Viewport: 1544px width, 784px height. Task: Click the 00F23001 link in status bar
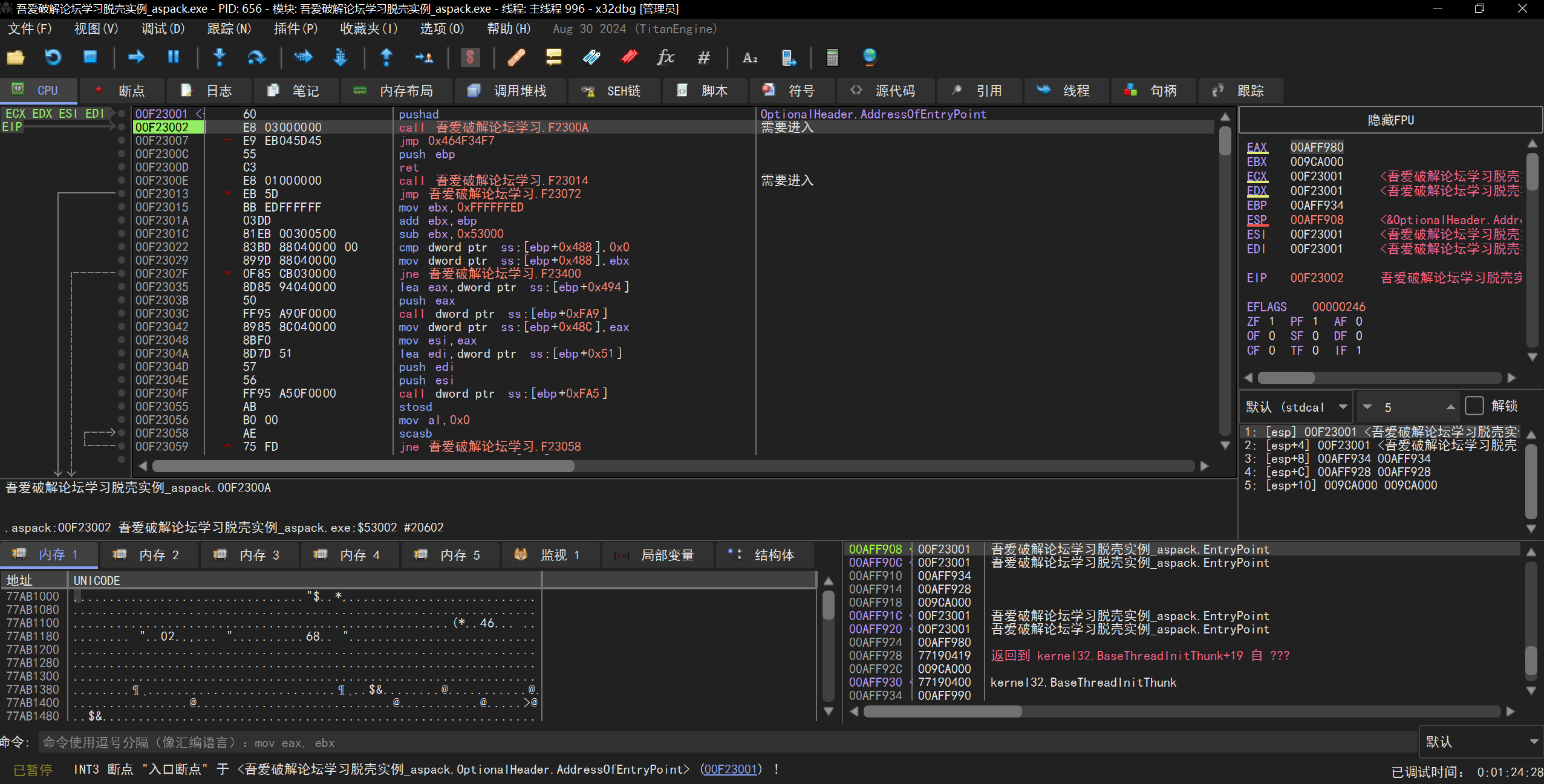tap(730, 769)
